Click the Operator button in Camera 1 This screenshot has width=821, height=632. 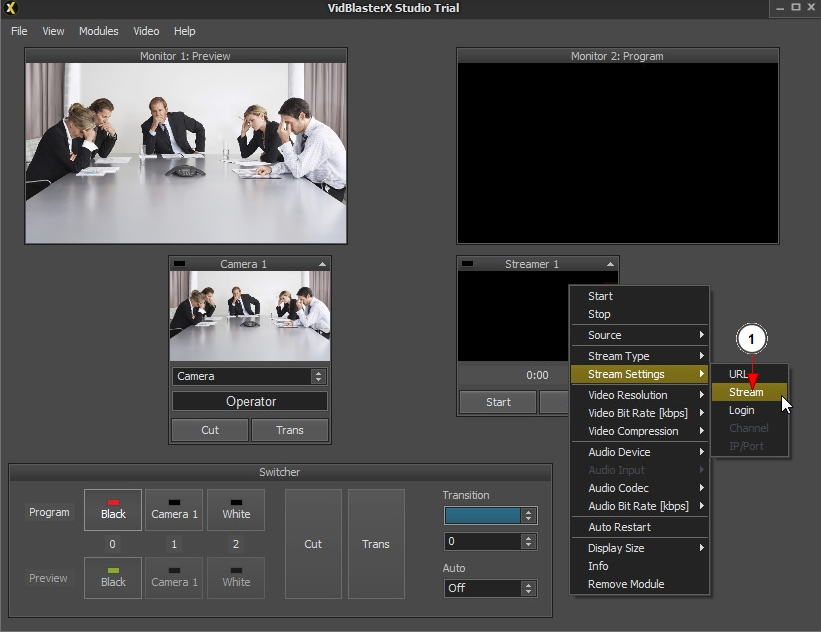click(x=250, y=402)
